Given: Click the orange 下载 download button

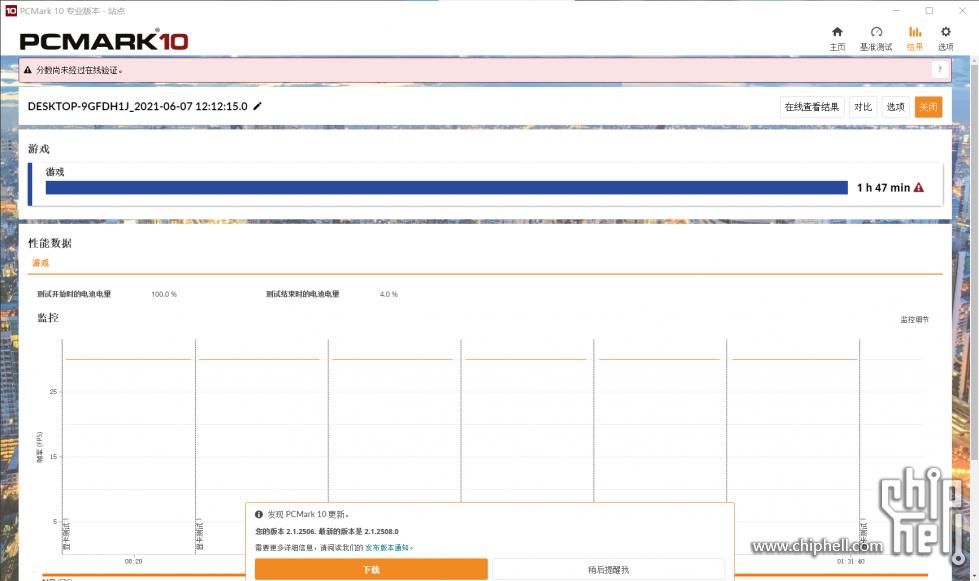Looking at the screenshot, I should pyautogui.click(x=371, y=569).
